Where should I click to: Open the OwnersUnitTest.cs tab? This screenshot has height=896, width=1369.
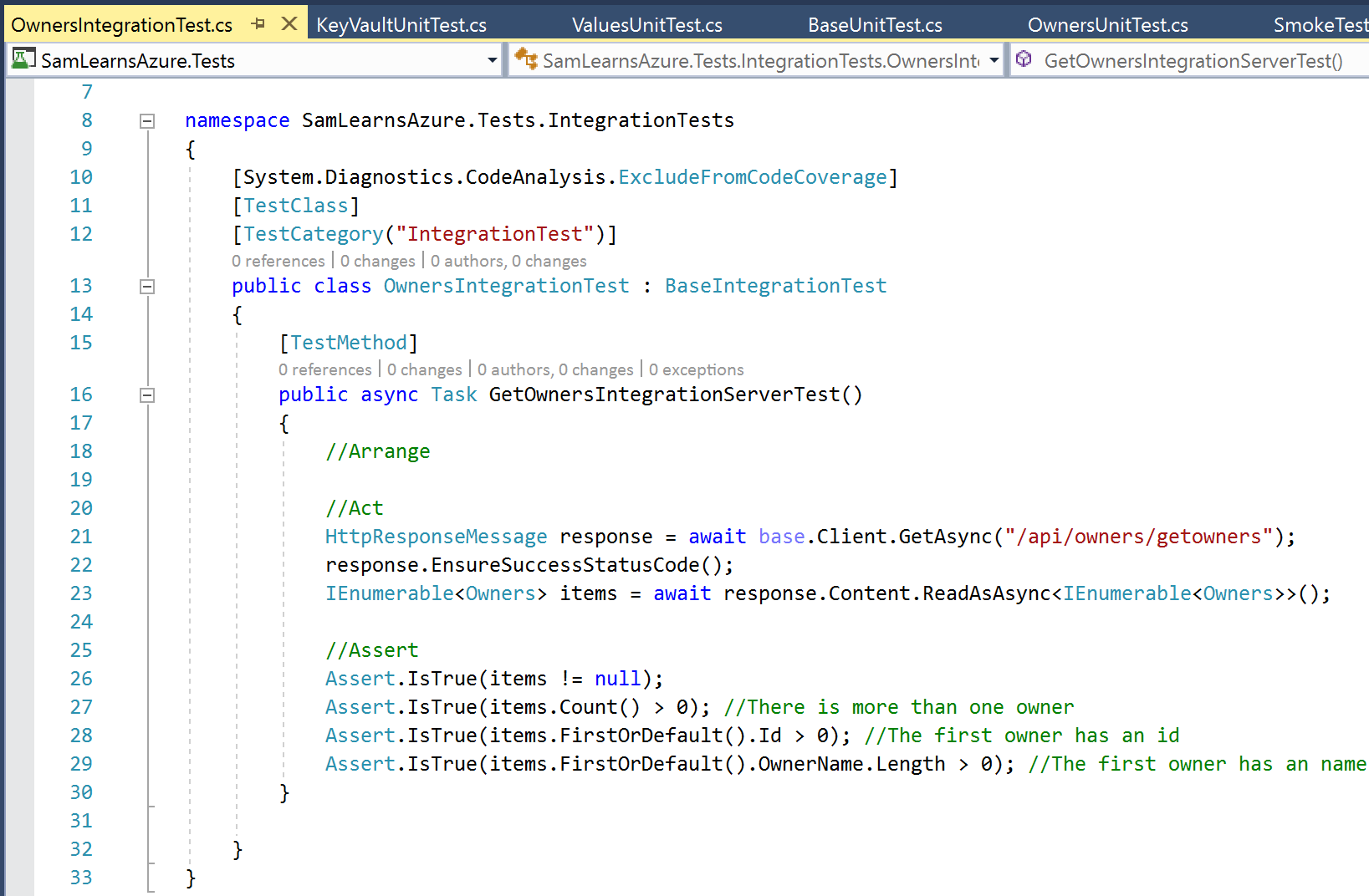pyautogui.click(x=1107, y=25)
